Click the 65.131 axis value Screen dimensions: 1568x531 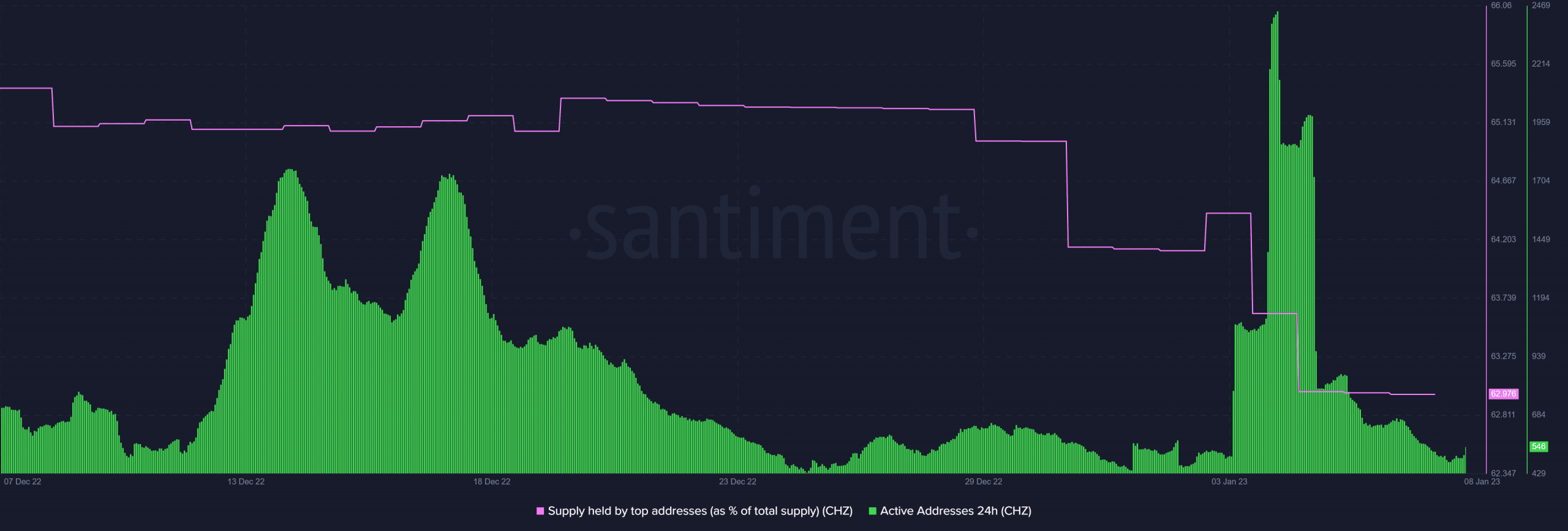click(x=1504, y=122)
